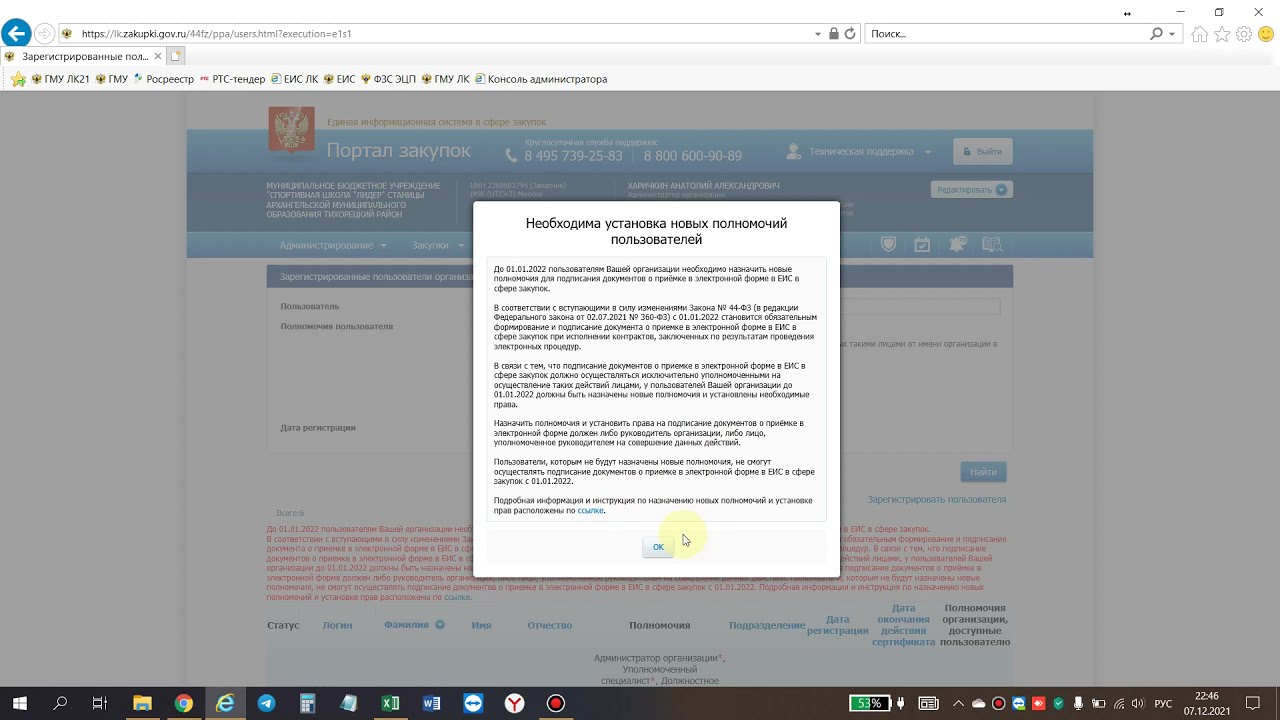Click the 'Выйти' logout button
This screenshot has width=1280, height=720.
pos(982,152)
